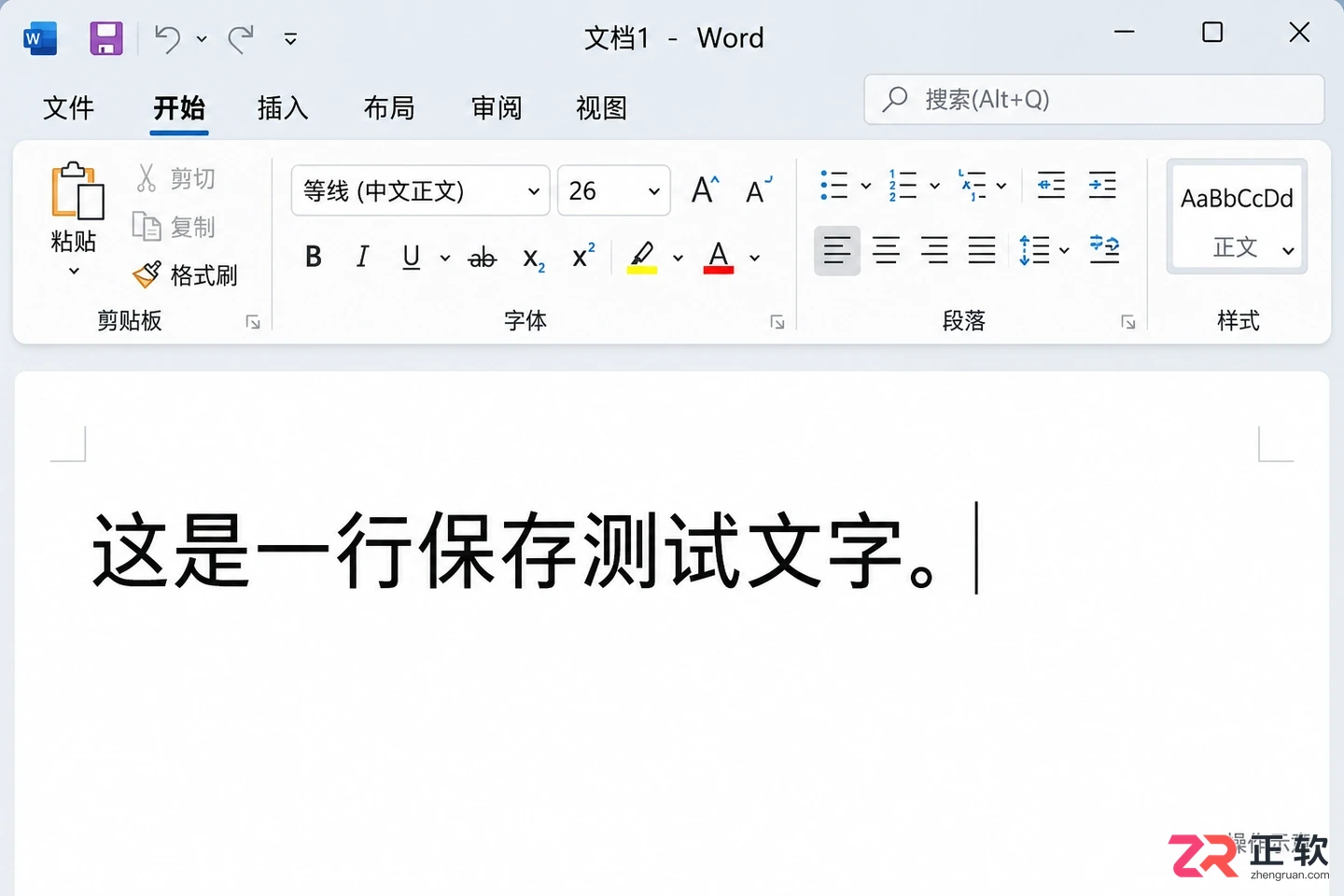Screen dimensions: 1344x896
Task: Justify the paragraph text
Action: pyautogui.click(x=982, y=250)
